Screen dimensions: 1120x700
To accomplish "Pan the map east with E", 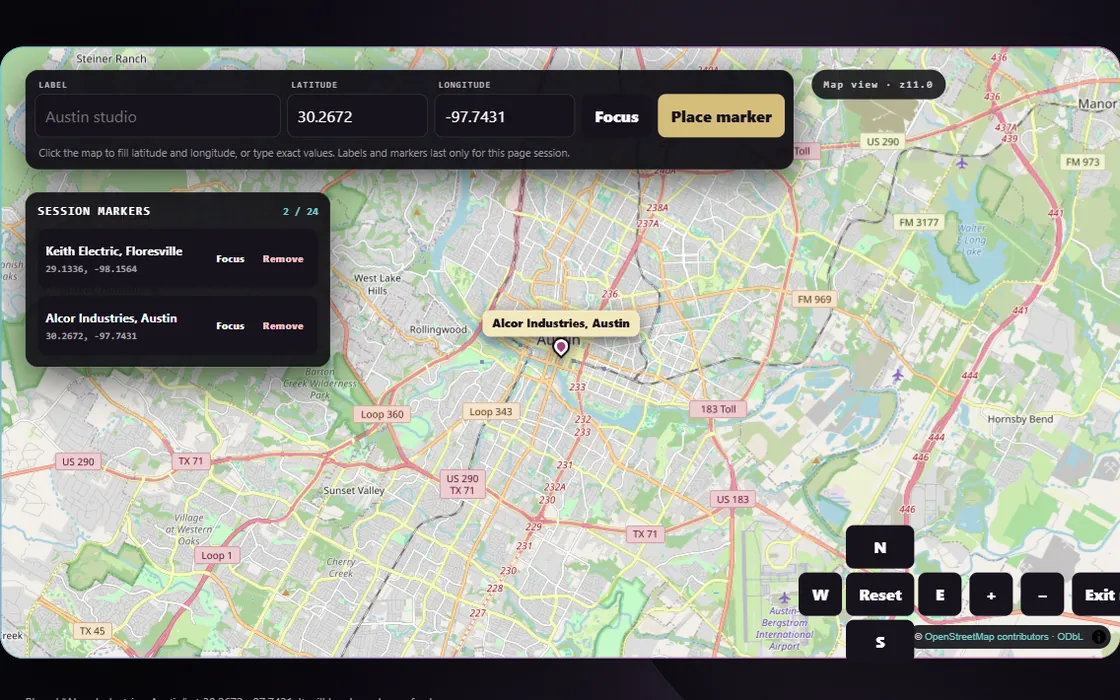I will pos(940,594).
